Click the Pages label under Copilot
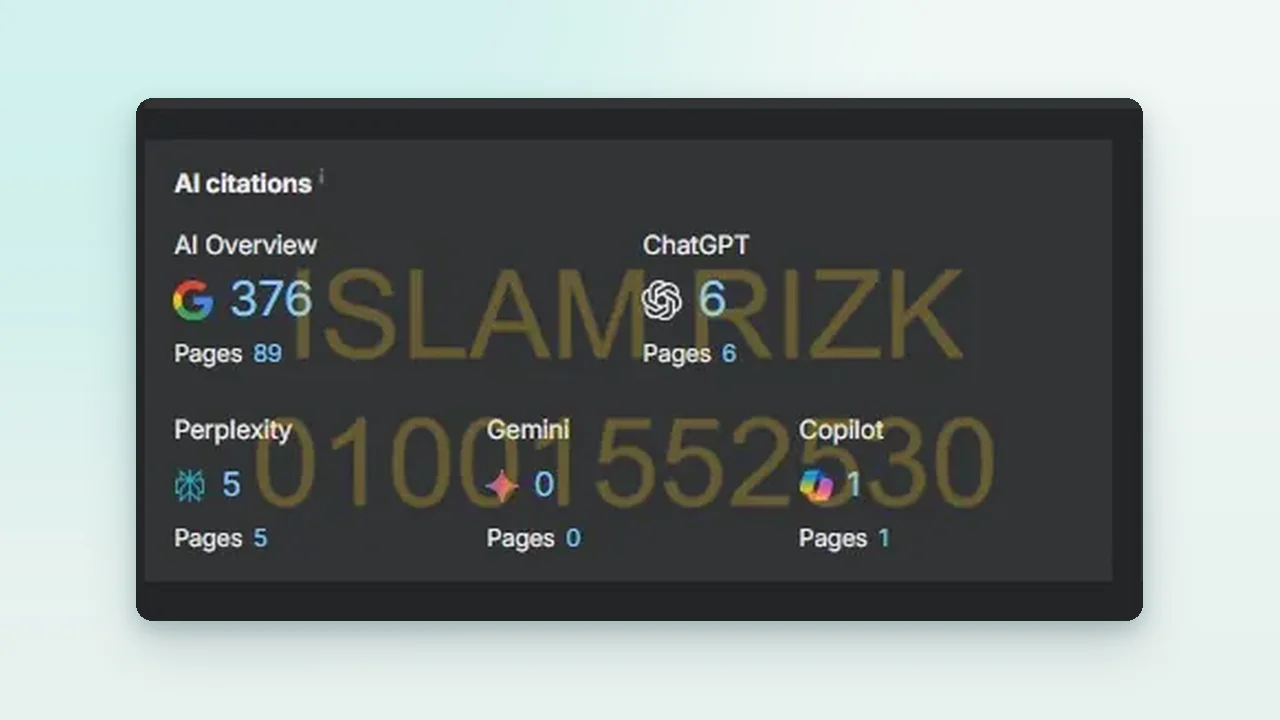Image resolution: width=1280 pixels, height=720 pixels. click(x=833, y=539)
